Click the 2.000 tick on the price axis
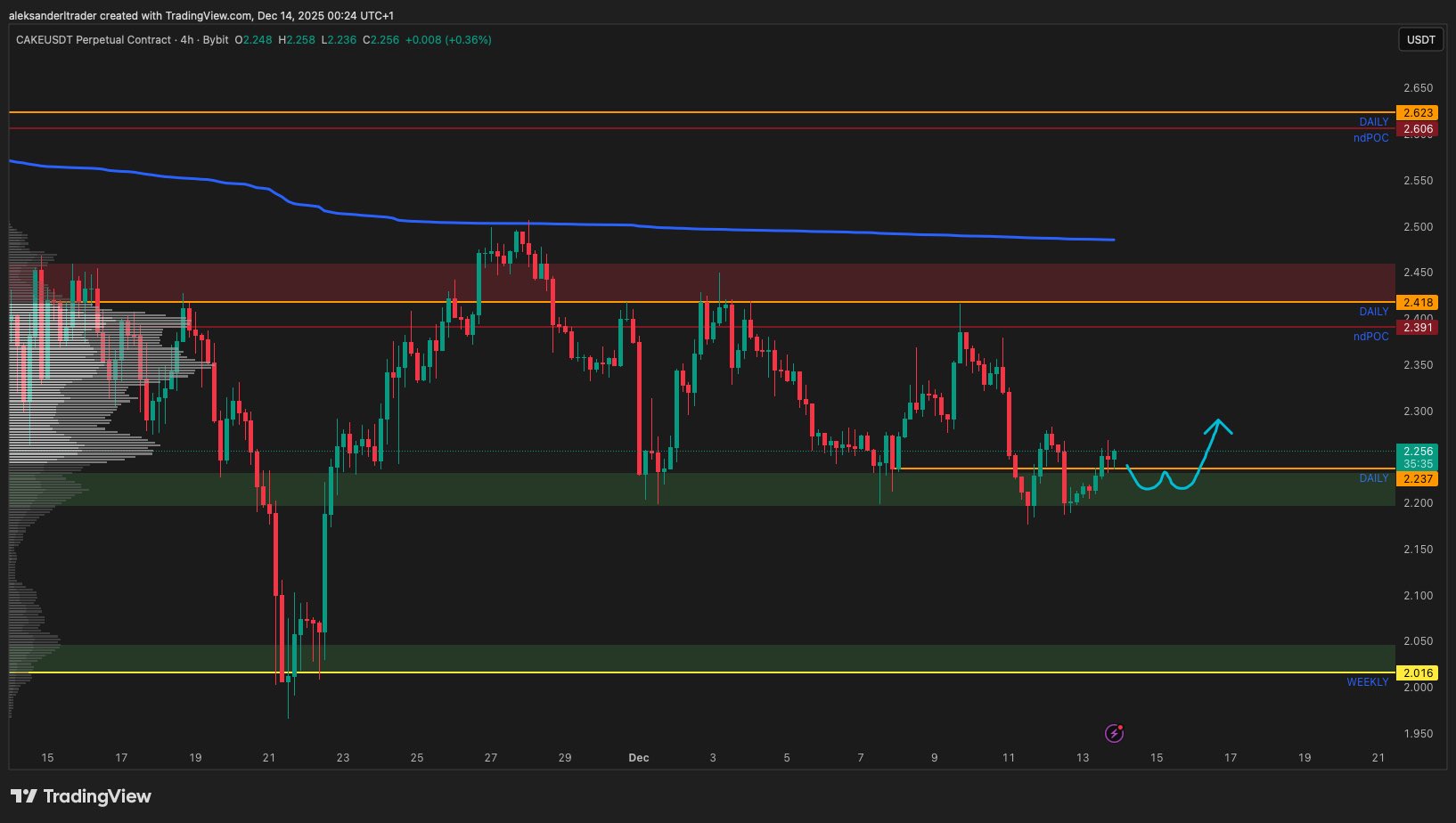The image size is (1456, 823). [x=1418, y=688]
